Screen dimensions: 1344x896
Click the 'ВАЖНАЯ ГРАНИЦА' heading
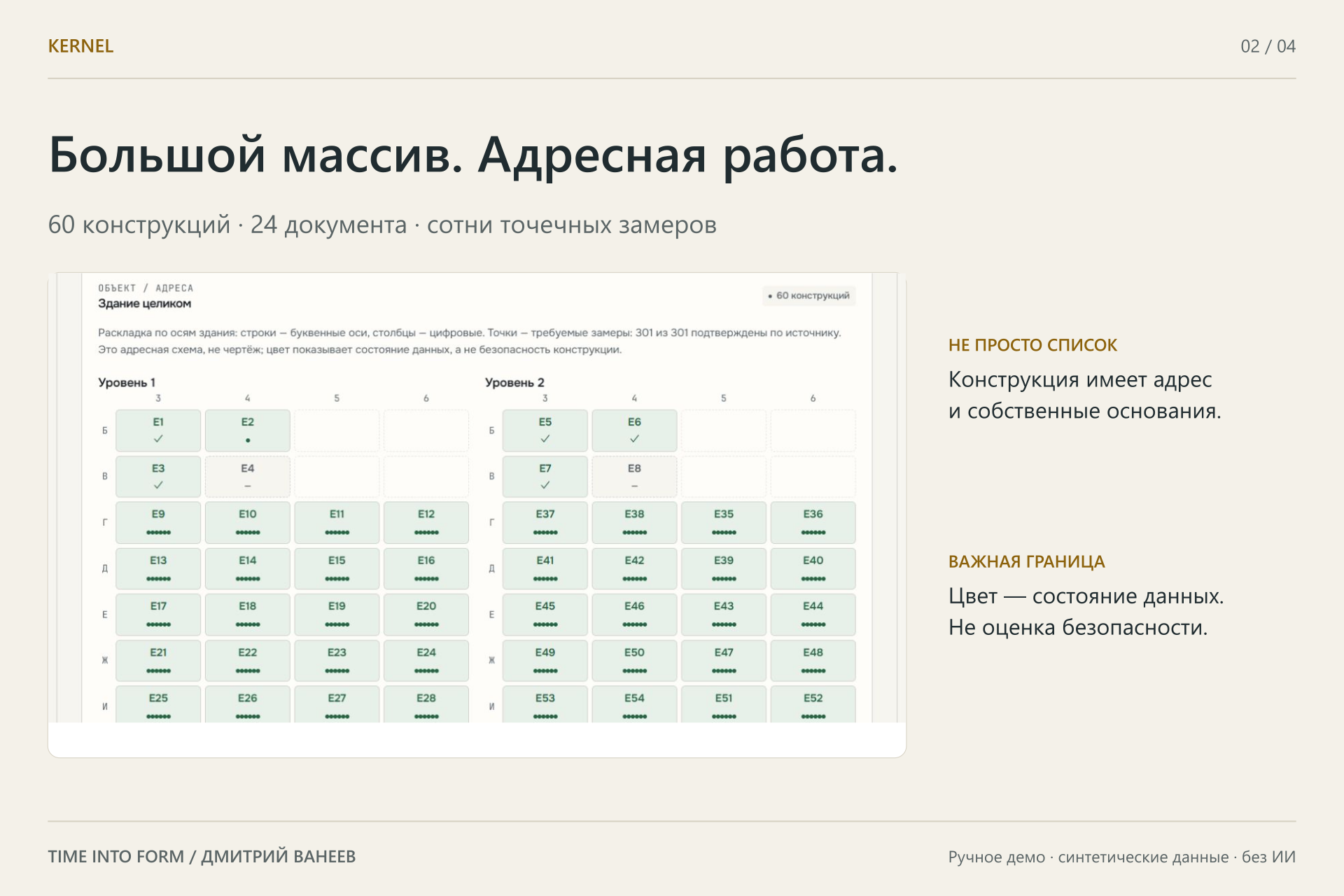pos(1026,561)
